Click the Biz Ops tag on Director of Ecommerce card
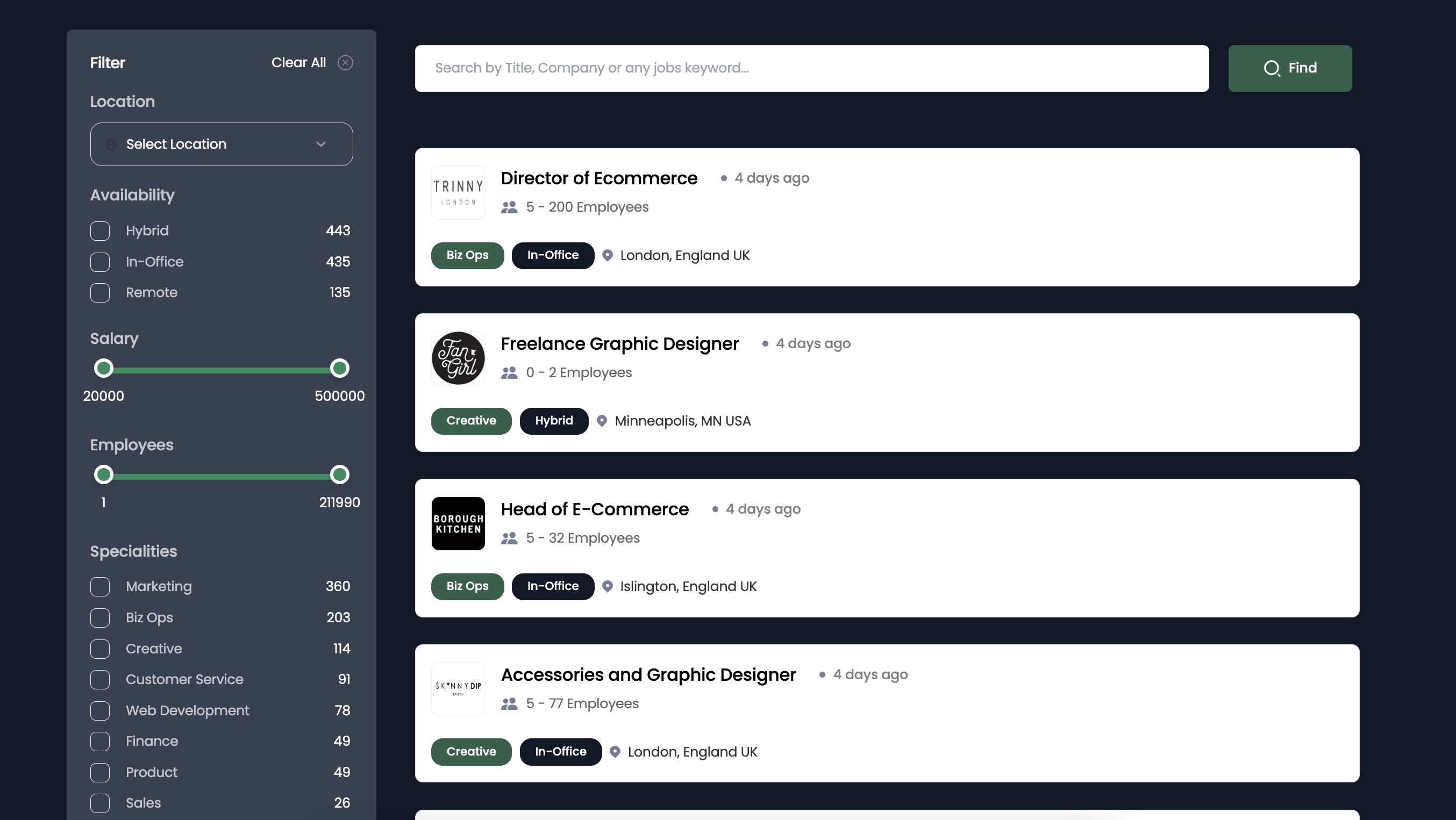 (x=467, y=256)
